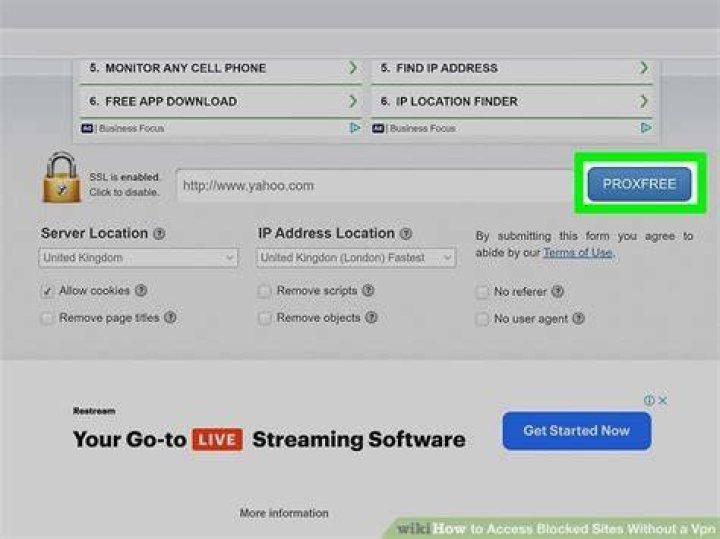
Task: Click More information link
Action: (284, 513)
